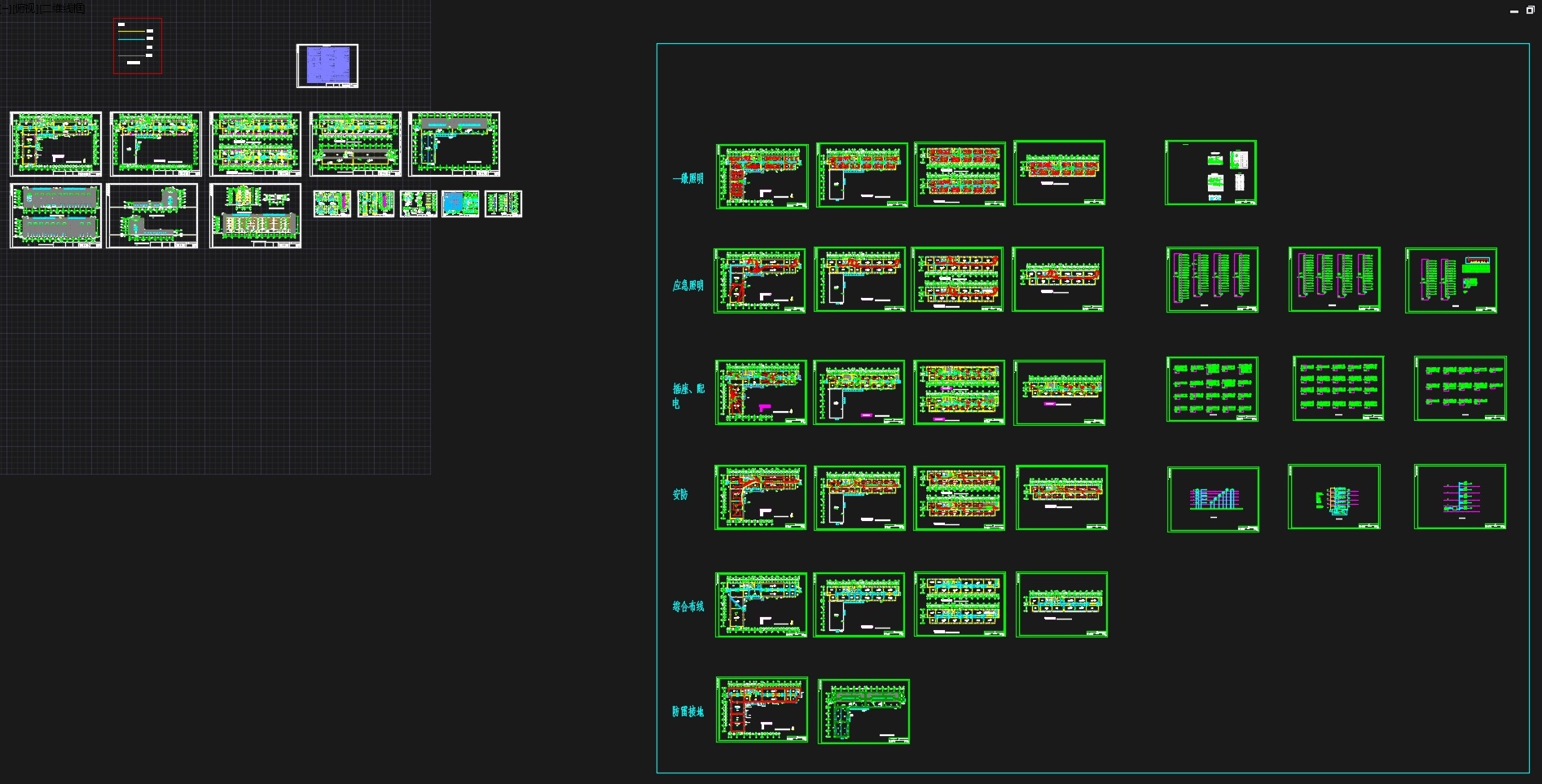1542x784 pixels.
Task: Select first sheet in 安防 row
Action: (x=761, y=497)
